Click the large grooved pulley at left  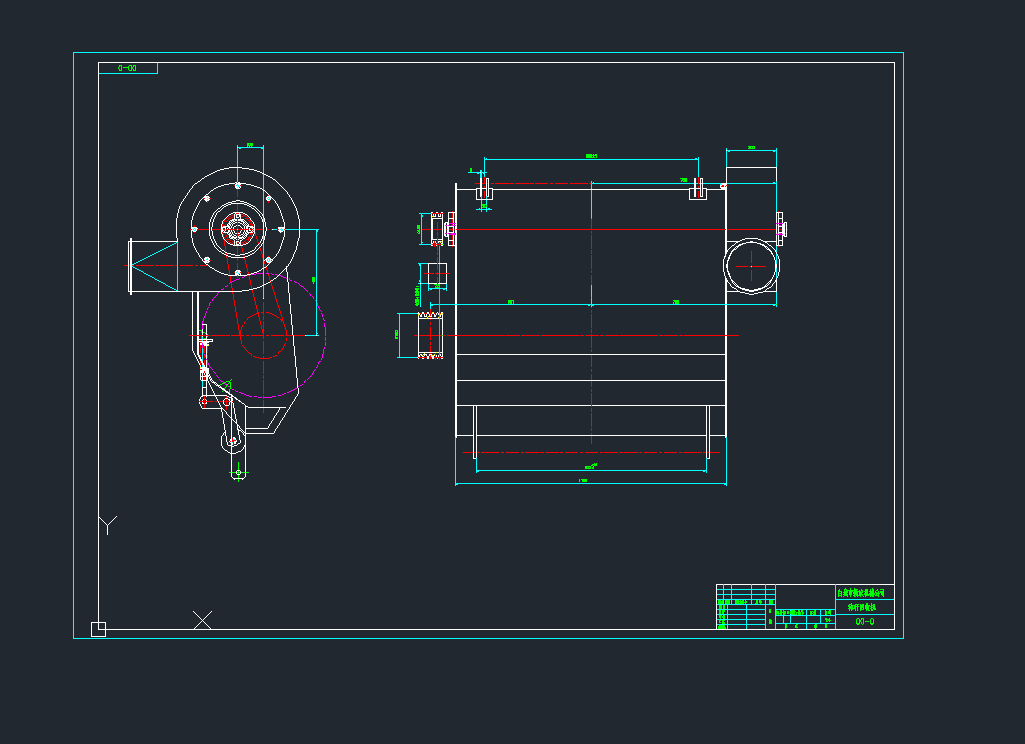pyautogui.click(x=432, y=334)
